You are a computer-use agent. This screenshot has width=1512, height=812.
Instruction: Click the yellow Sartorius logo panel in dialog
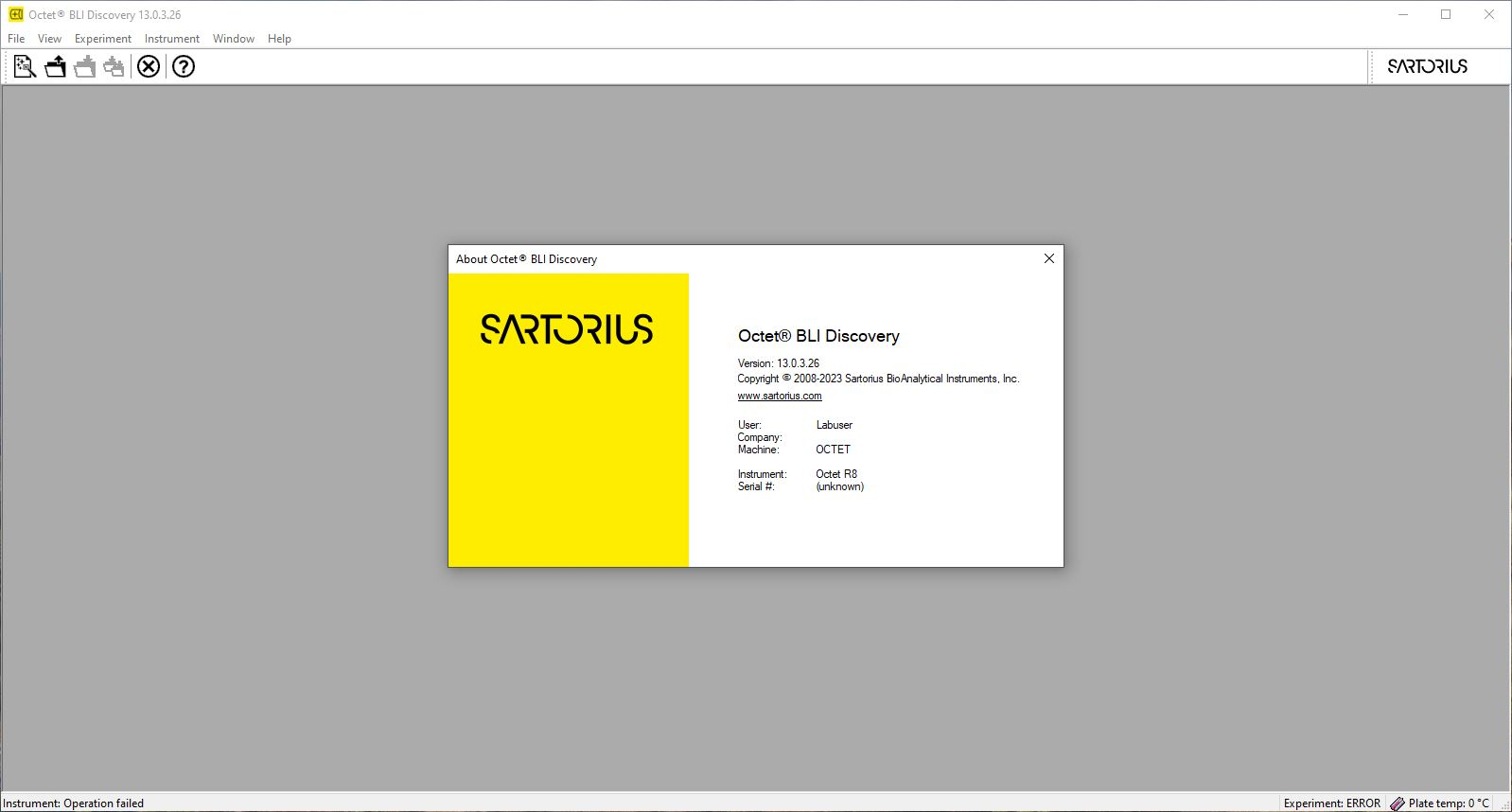[569, 420]
